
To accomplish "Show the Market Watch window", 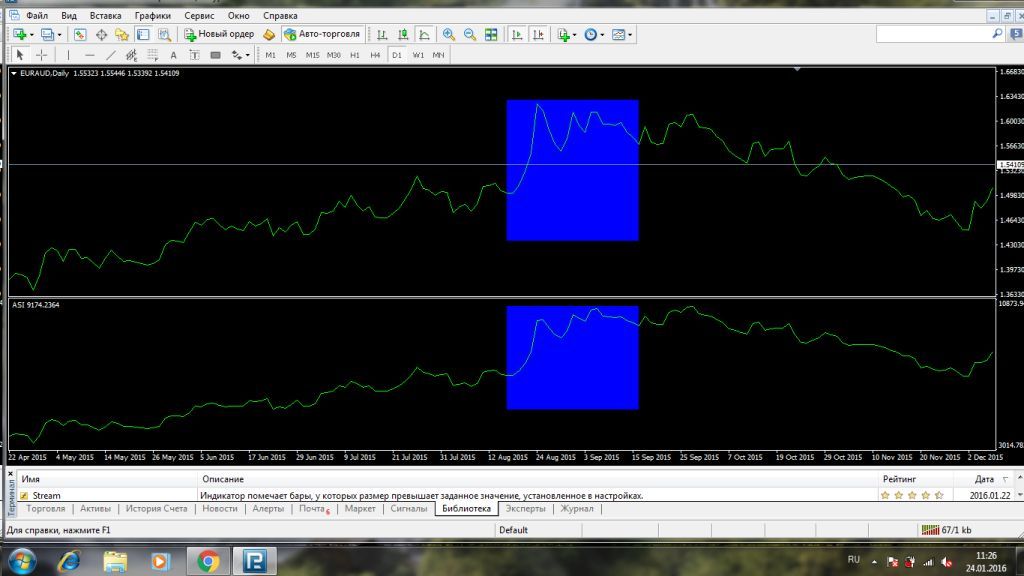I will tap(80, 35).
